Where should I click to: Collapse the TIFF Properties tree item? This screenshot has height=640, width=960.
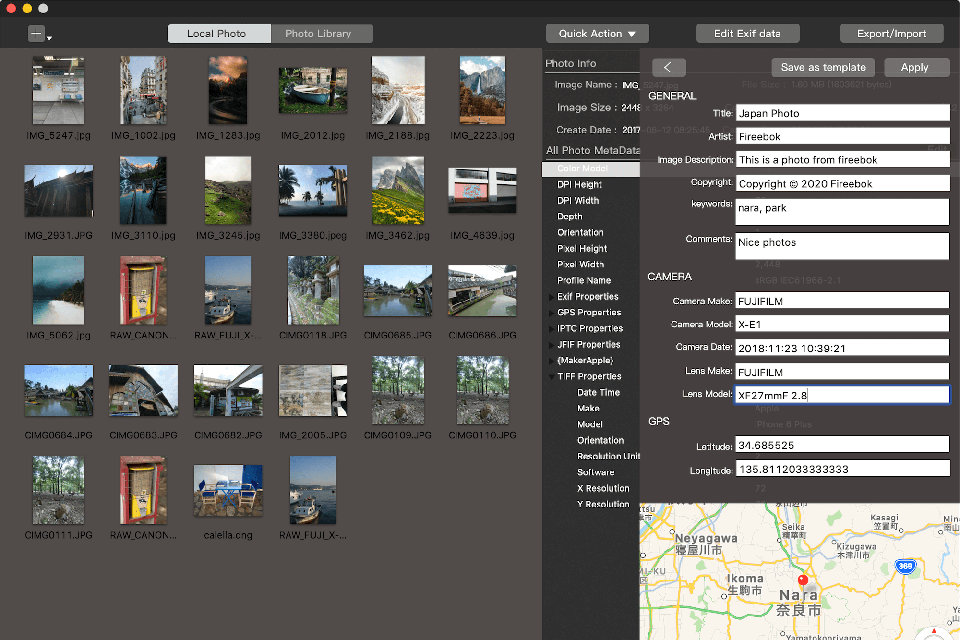click(x=552, y=376)
